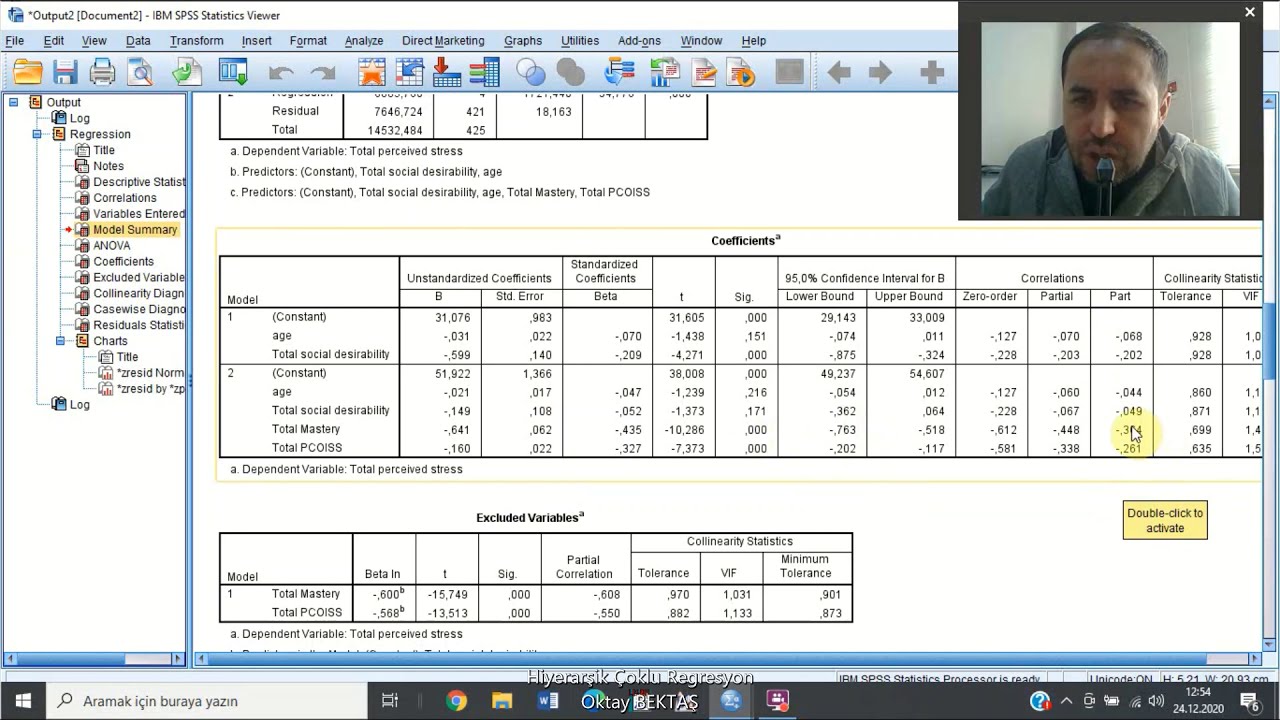The image size is (1280, 720).
Task: Close the webcam overlay with X
Action: pyautogui.click(x=1250, y=12)
